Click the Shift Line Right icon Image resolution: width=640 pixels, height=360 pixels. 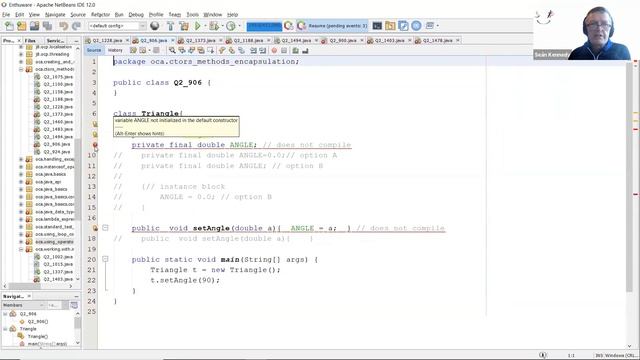coord(262,50)
